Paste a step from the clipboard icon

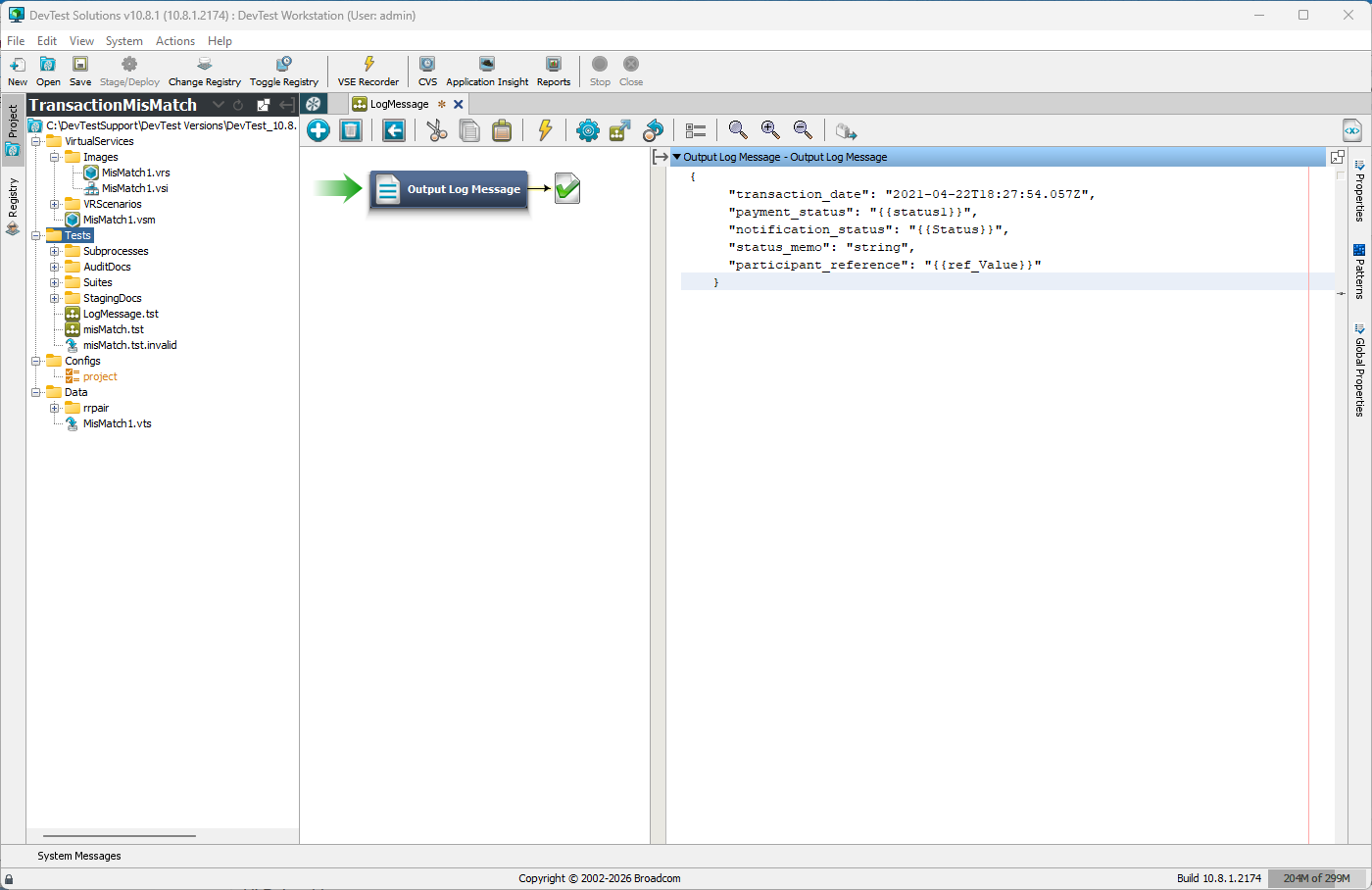[502, 130]
